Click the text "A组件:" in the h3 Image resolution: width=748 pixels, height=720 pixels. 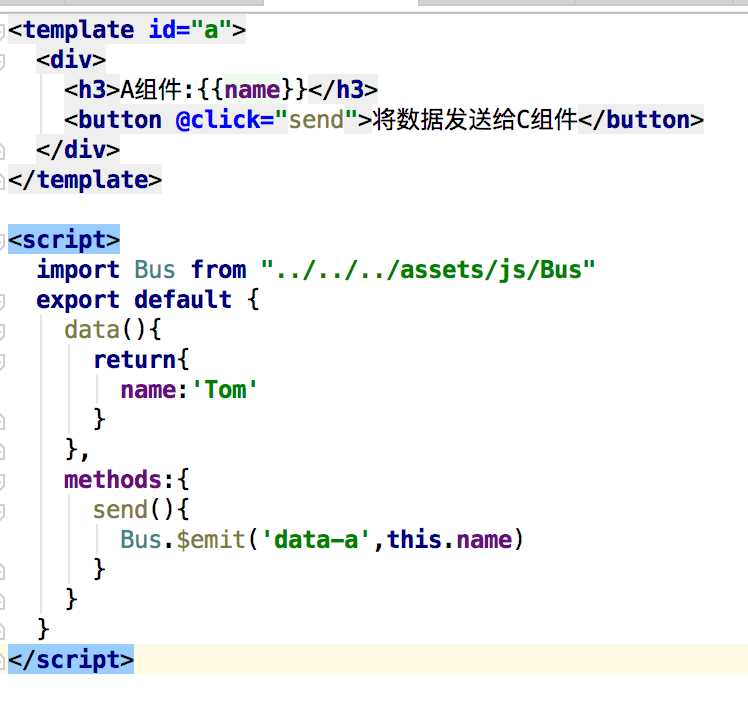point(158,90)
